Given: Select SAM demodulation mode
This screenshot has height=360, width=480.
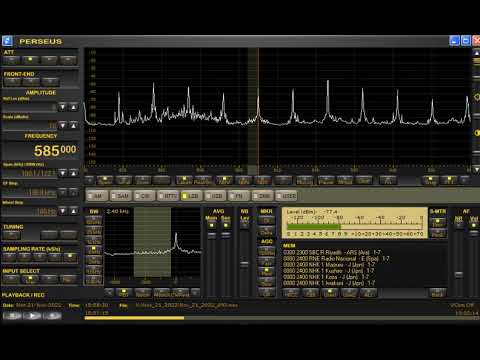Looking at the screenshot, I should coord(121,196).
